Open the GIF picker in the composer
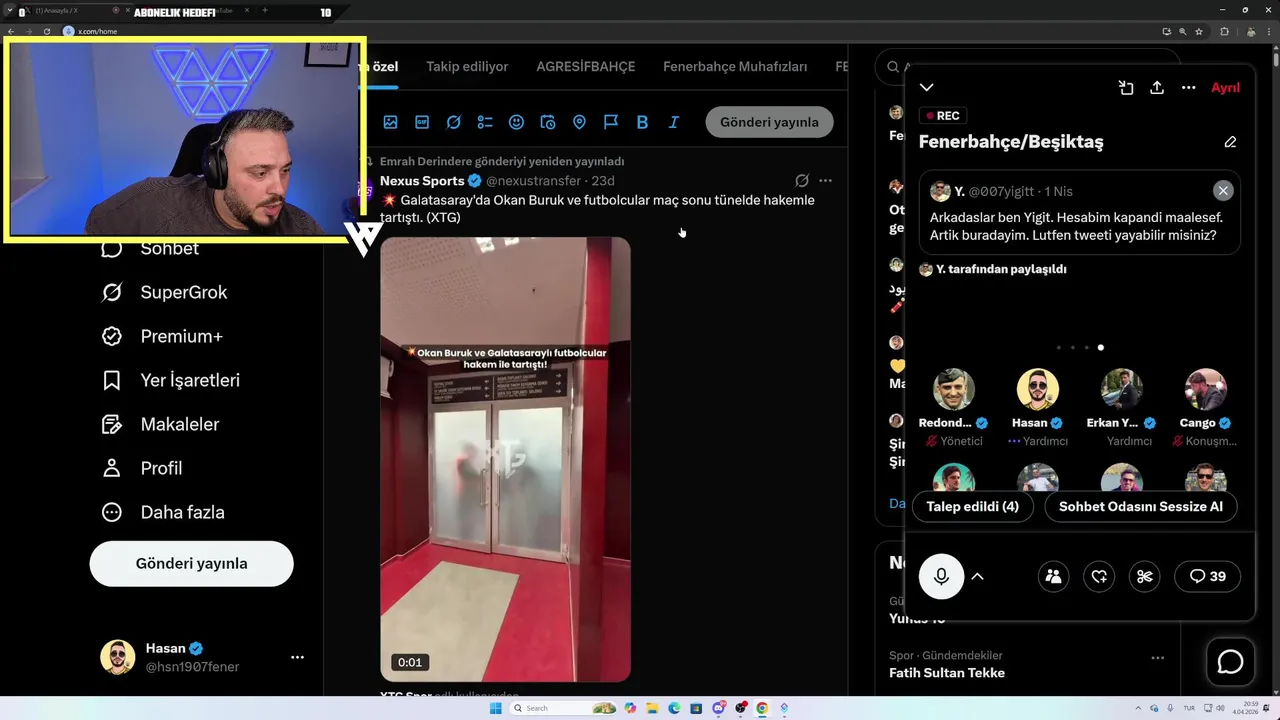 pyautogui.click(x=422, y=122)
